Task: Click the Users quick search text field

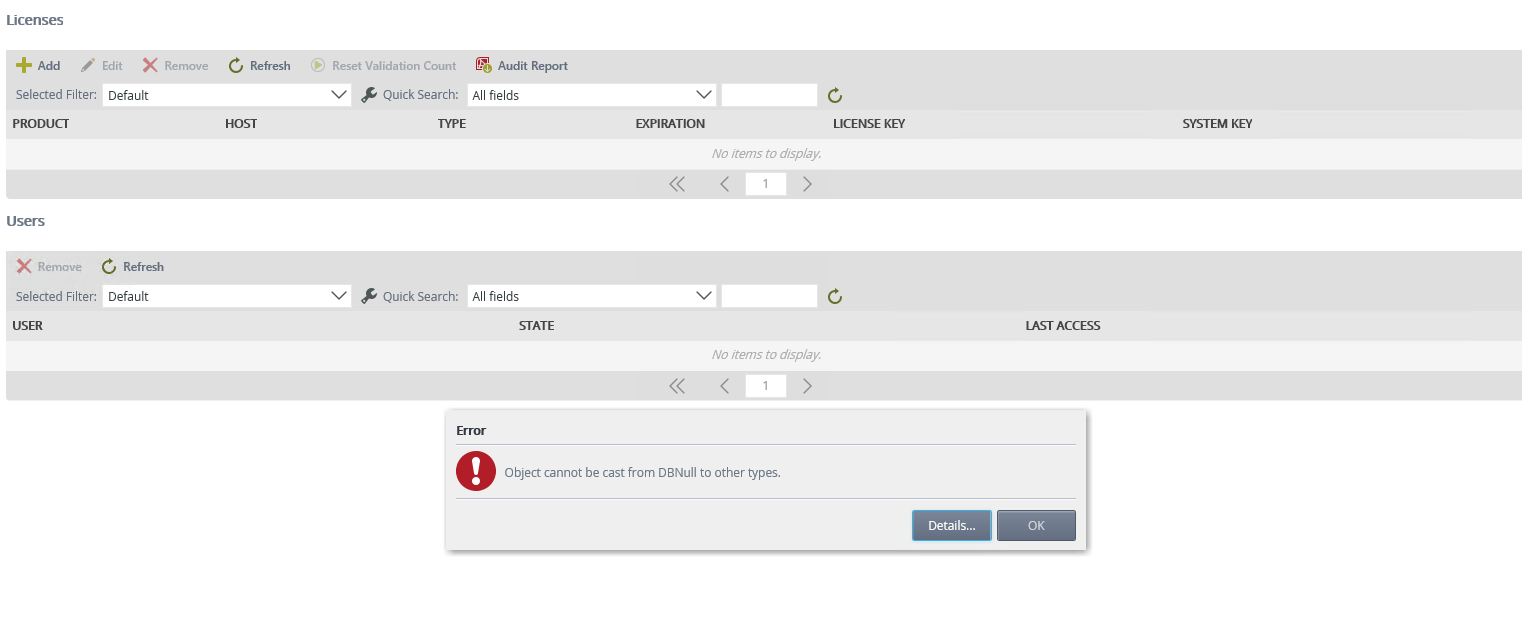Action: coord(769,296)
